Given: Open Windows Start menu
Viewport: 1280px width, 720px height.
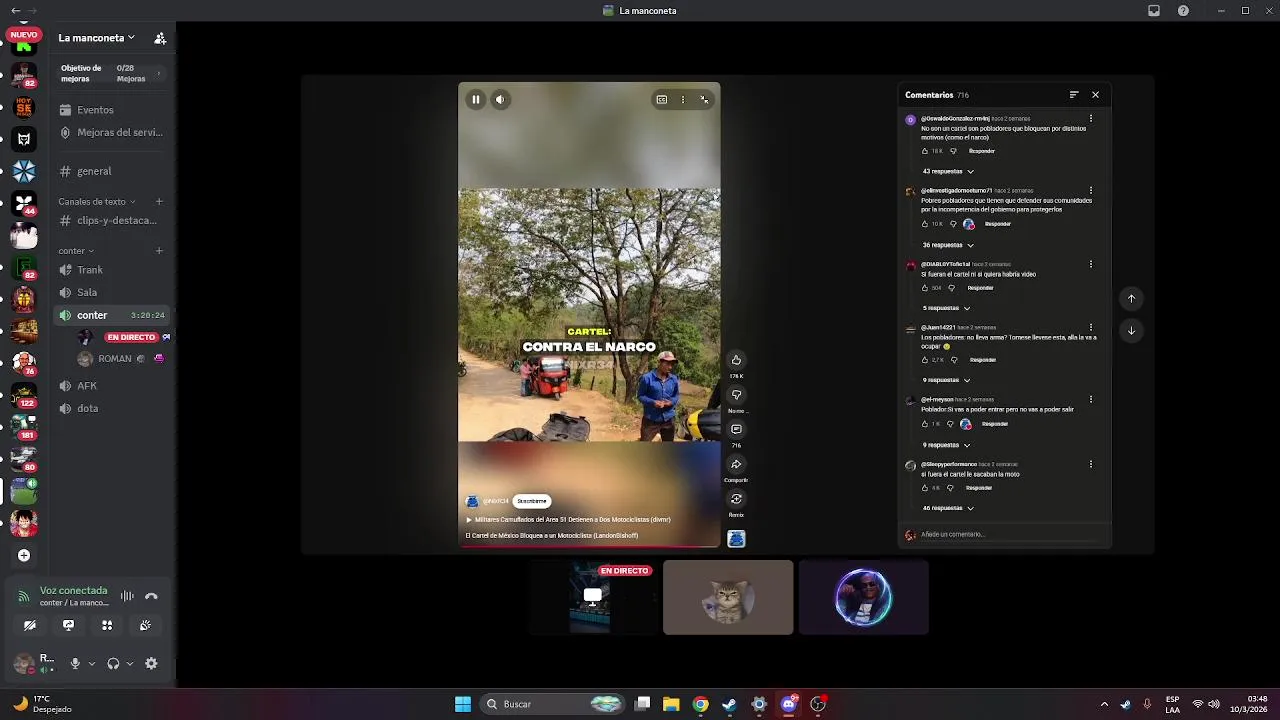Looking at the screenshot, I should [463, 704].
